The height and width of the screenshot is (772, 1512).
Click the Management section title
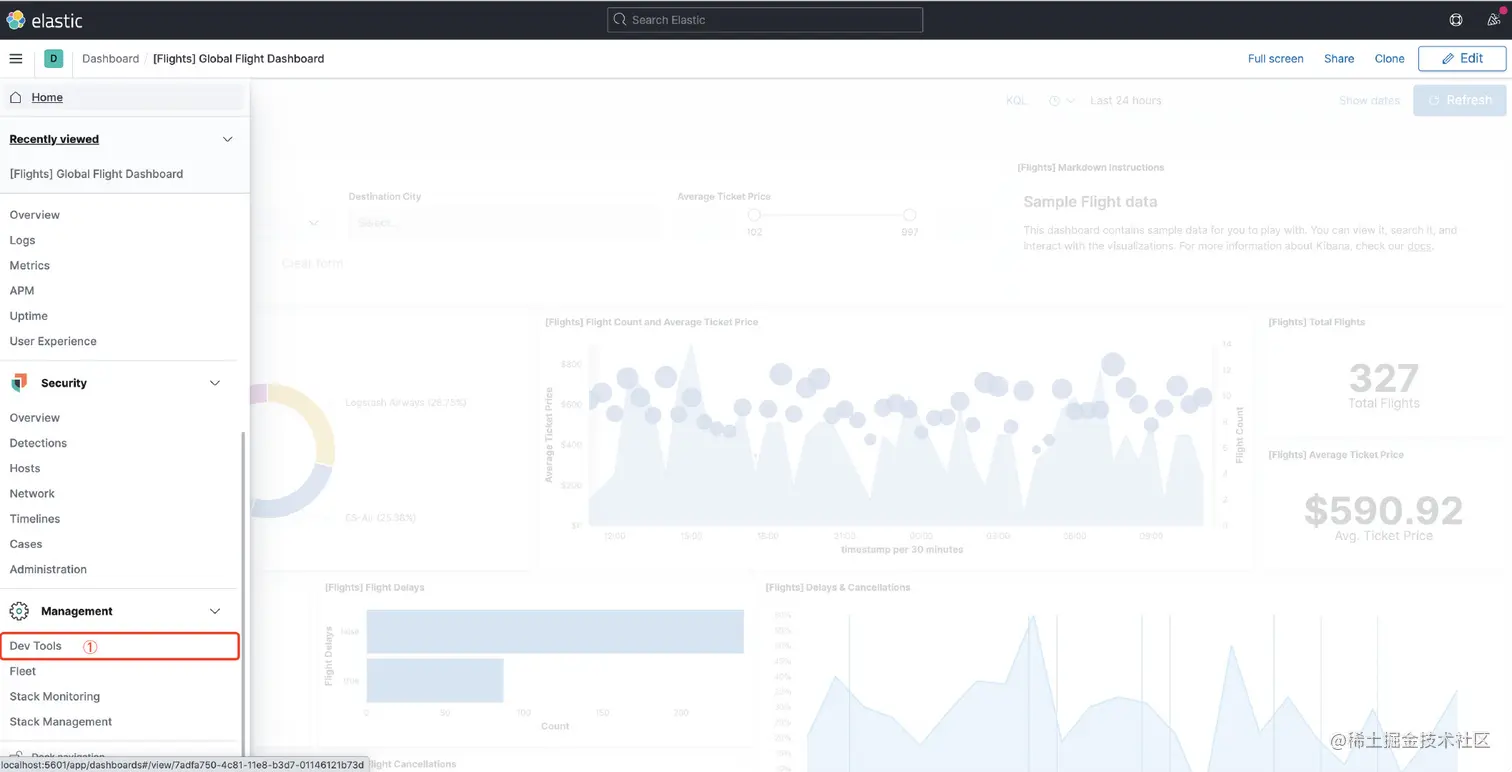(x=77, y=611)
